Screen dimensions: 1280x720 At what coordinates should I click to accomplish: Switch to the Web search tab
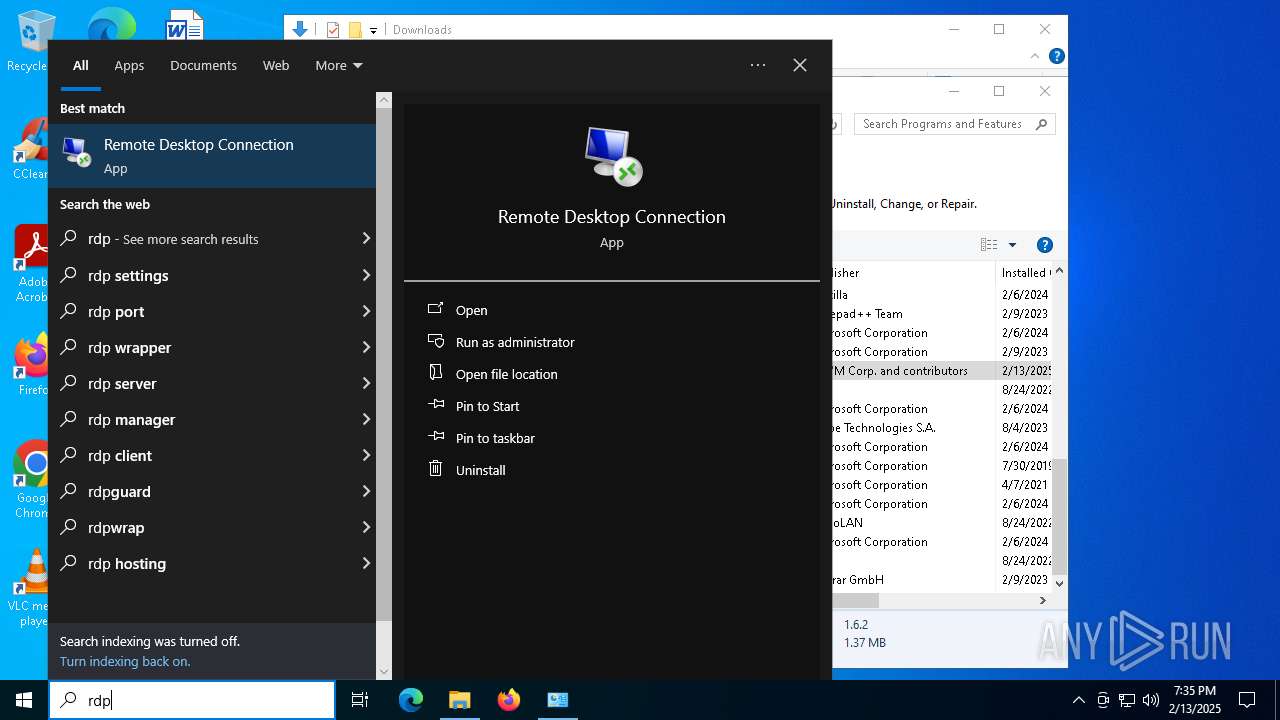click(276, 65)
